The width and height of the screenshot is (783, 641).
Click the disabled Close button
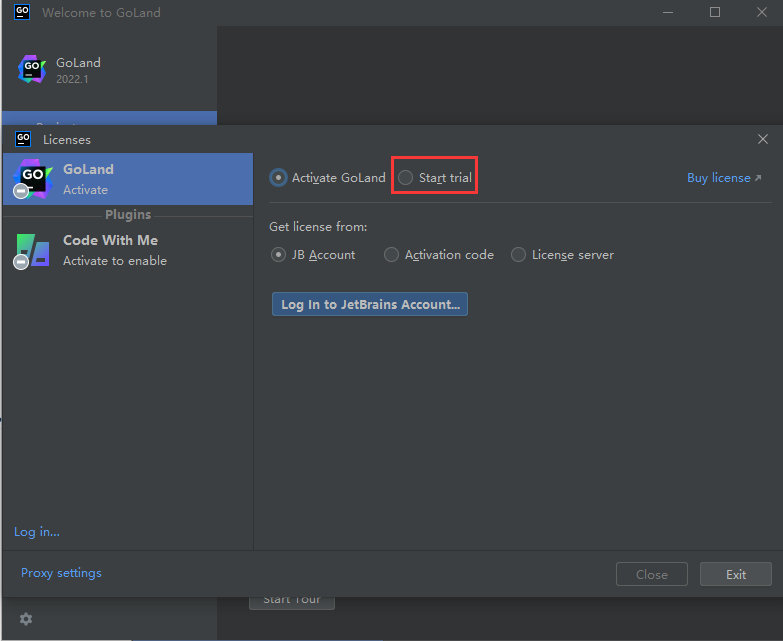(x=651, y=574)
